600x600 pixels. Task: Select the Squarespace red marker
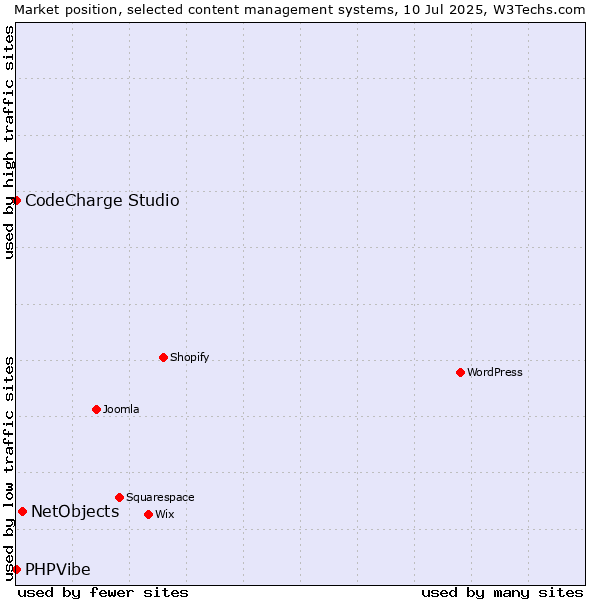pyautogui.click(x=119, y=497)
